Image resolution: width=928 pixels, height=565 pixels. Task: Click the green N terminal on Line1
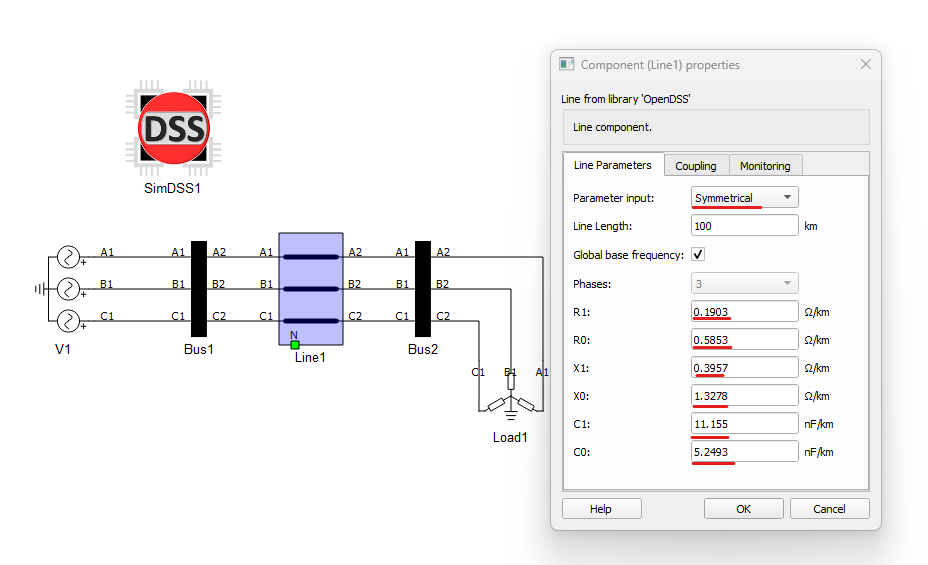[x=295, y=344]
